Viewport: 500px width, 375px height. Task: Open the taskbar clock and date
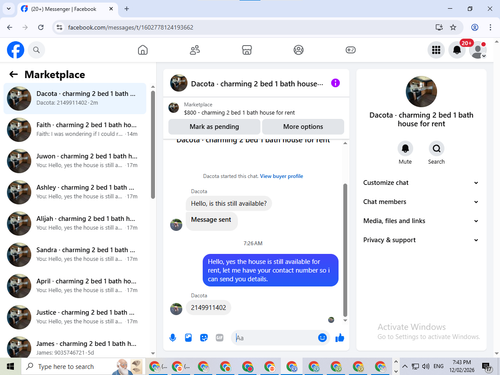tap(462, 366)
